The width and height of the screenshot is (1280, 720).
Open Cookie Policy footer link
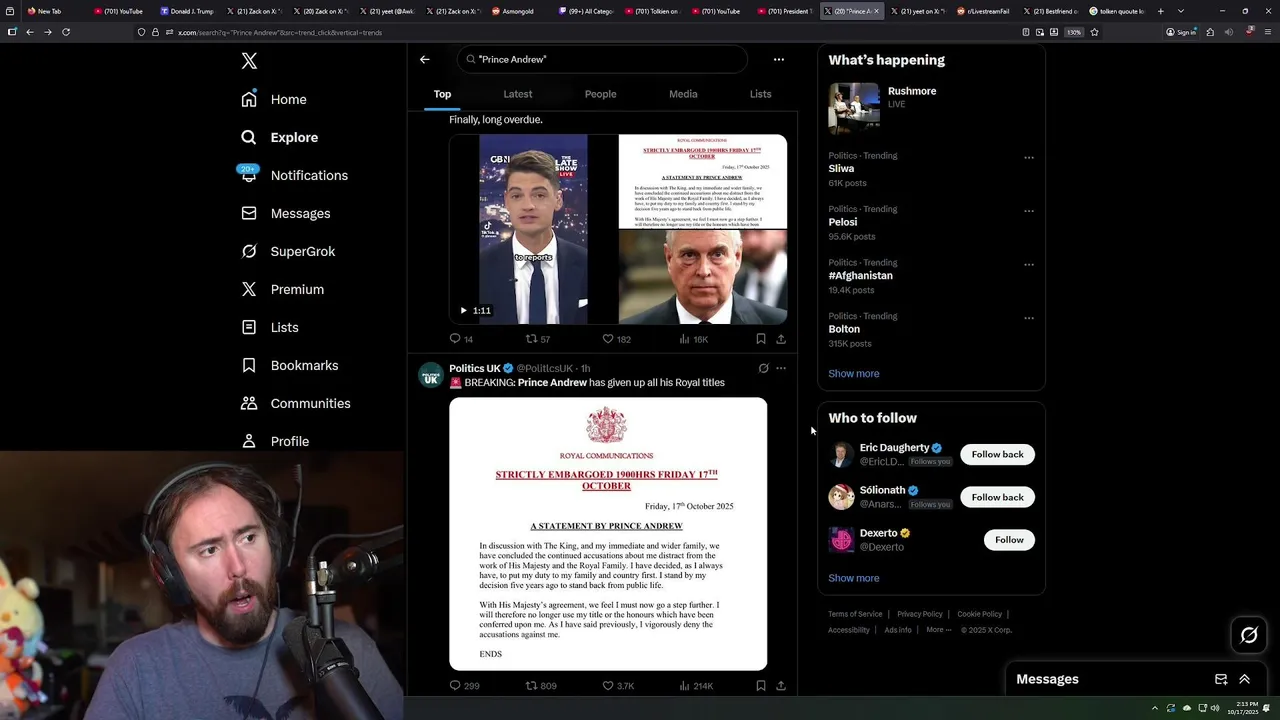pos(979,614)
